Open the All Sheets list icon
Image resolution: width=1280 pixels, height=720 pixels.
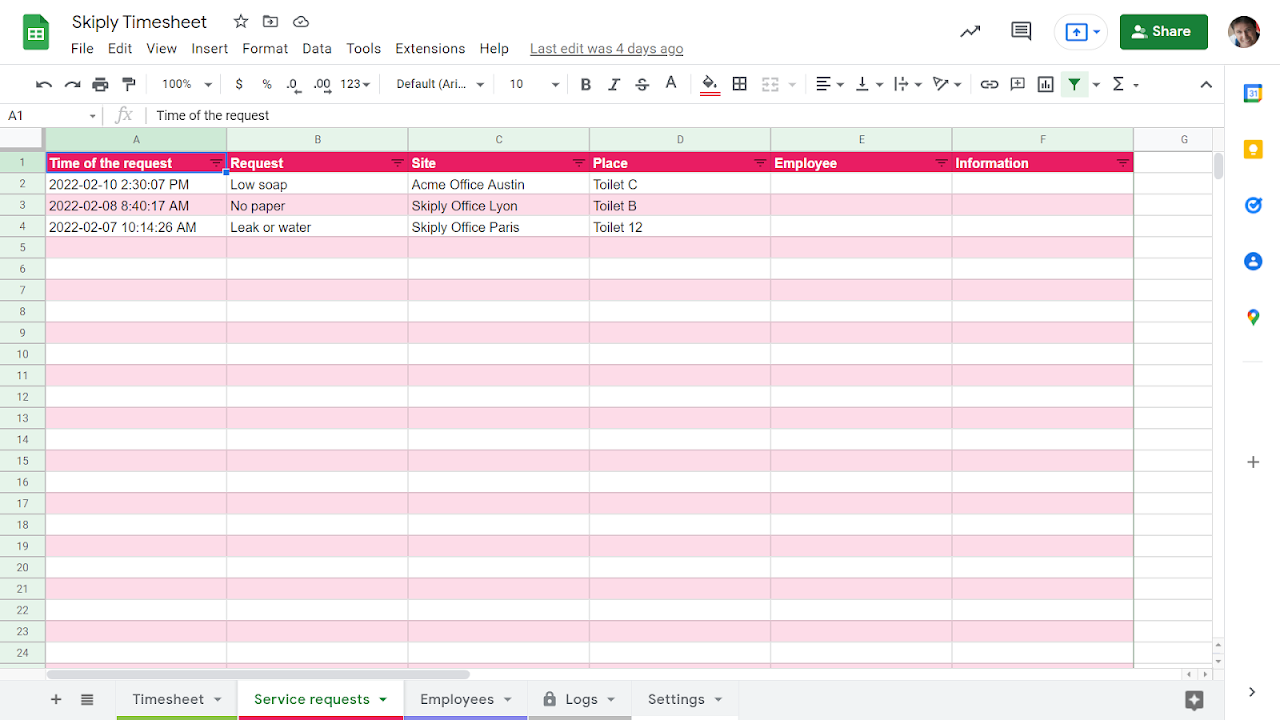(x=87, y=700)
